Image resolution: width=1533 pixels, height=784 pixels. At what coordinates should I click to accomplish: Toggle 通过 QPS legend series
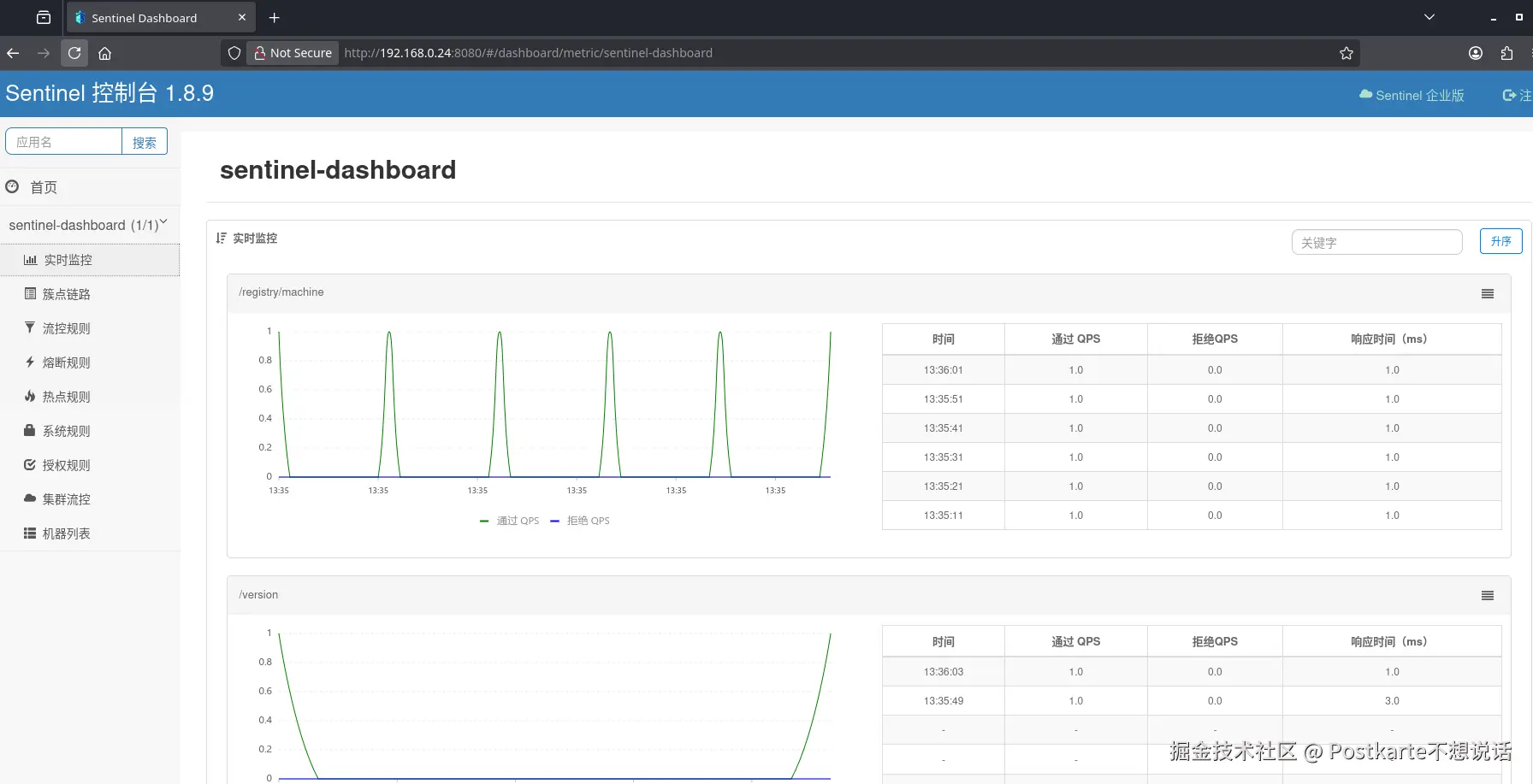(x=510, y=521)
